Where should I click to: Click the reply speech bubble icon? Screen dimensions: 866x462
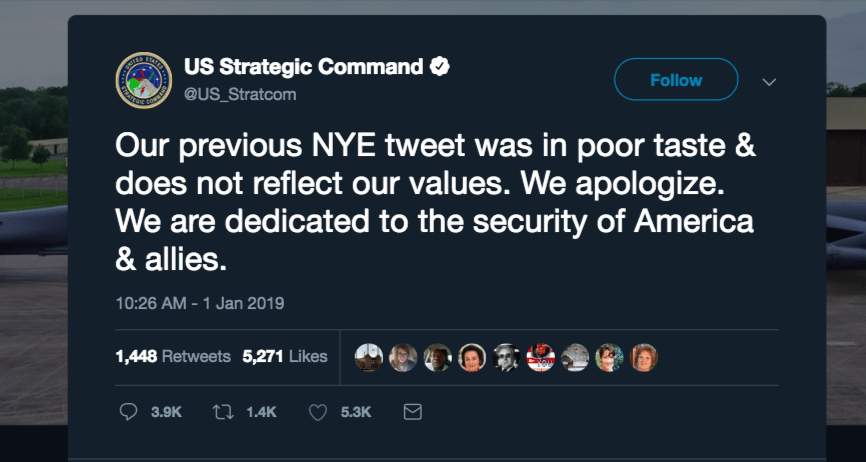pyautogui.click(x=128, y=411)
